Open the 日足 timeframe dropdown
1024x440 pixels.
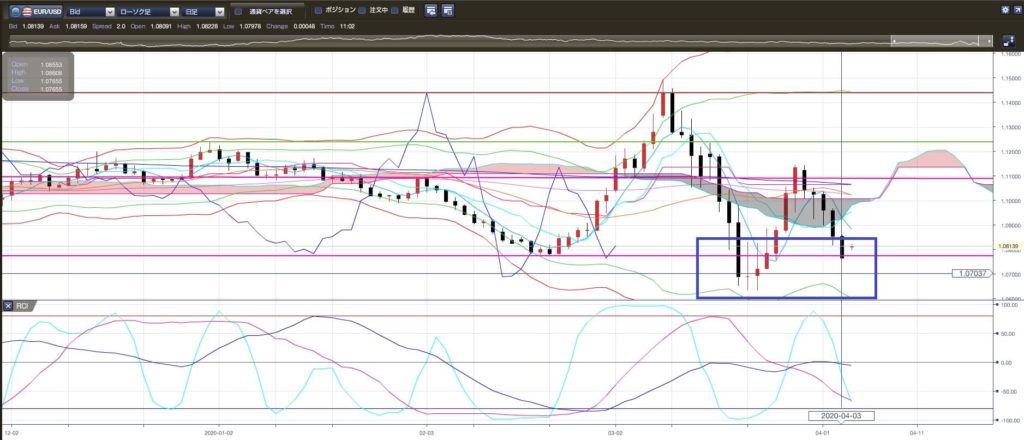click(x=205, y=11)
